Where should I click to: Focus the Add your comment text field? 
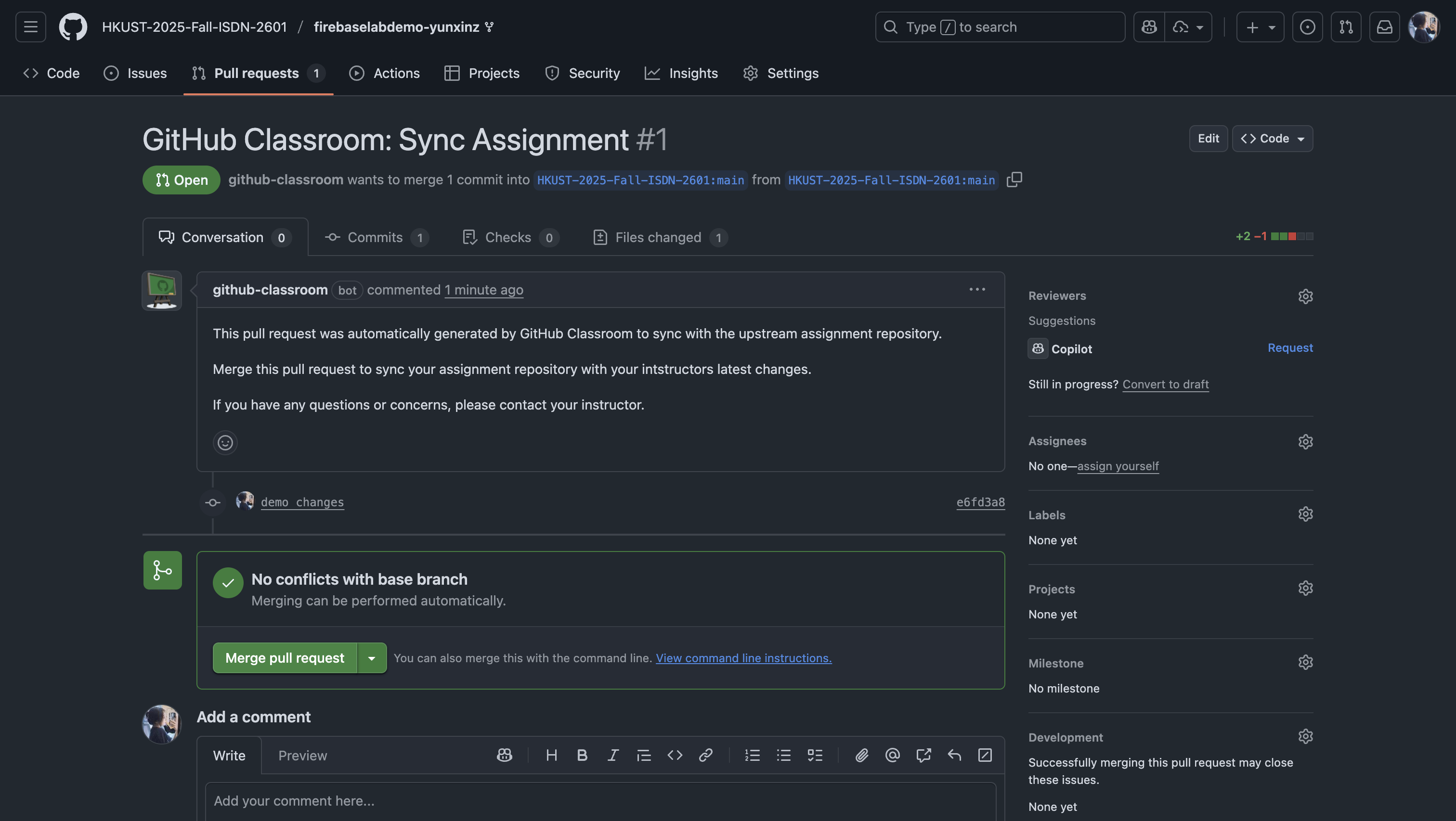pyautogui.click(x=600, y=801)
